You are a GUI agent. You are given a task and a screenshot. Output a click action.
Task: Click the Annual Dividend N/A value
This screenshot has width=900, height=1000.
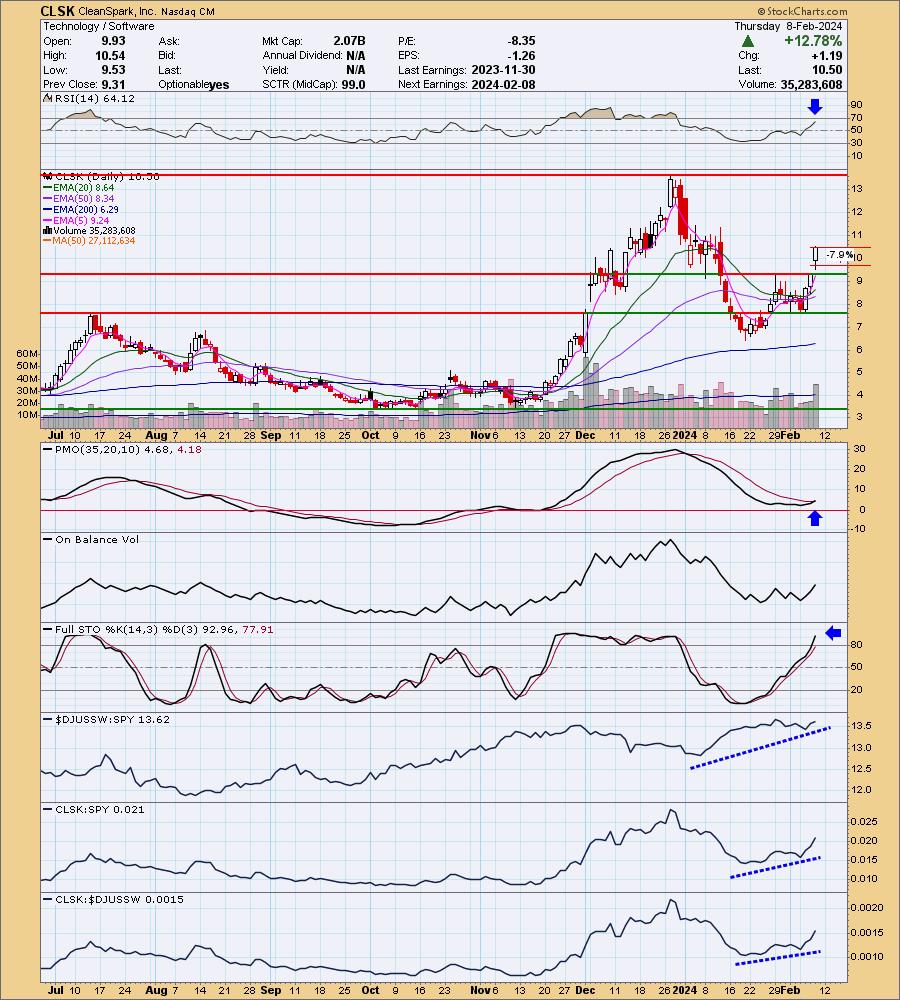pyautogui.click(x=356, y=55)
